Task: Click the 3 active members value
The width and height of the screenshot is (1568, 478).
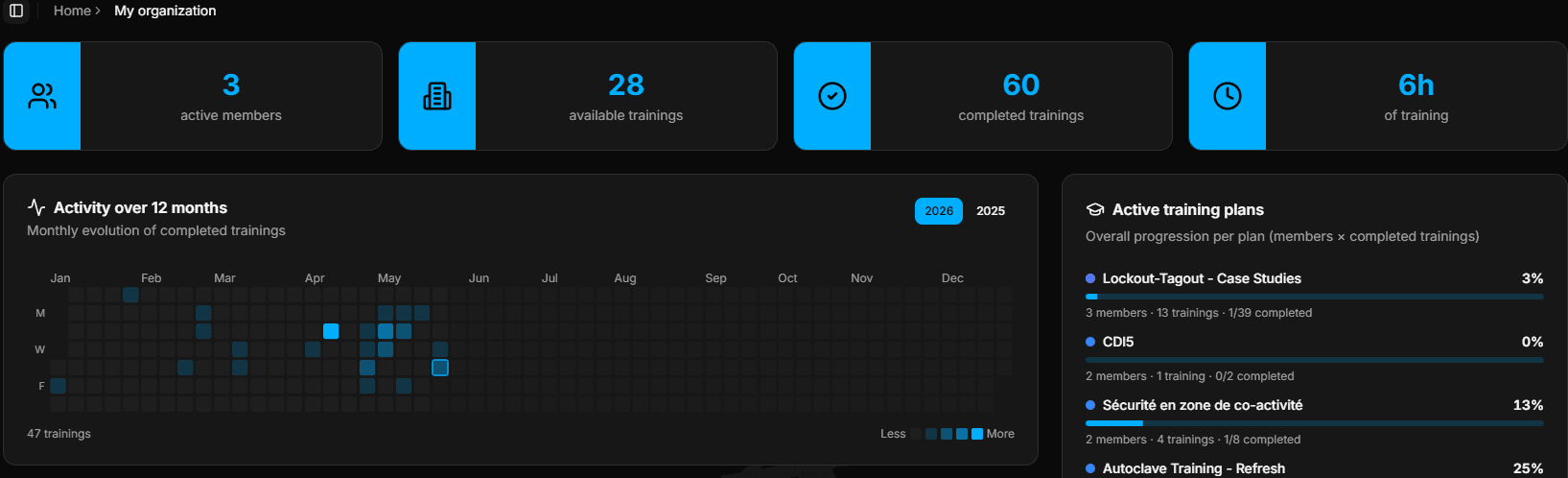Action: pos(231,84)
